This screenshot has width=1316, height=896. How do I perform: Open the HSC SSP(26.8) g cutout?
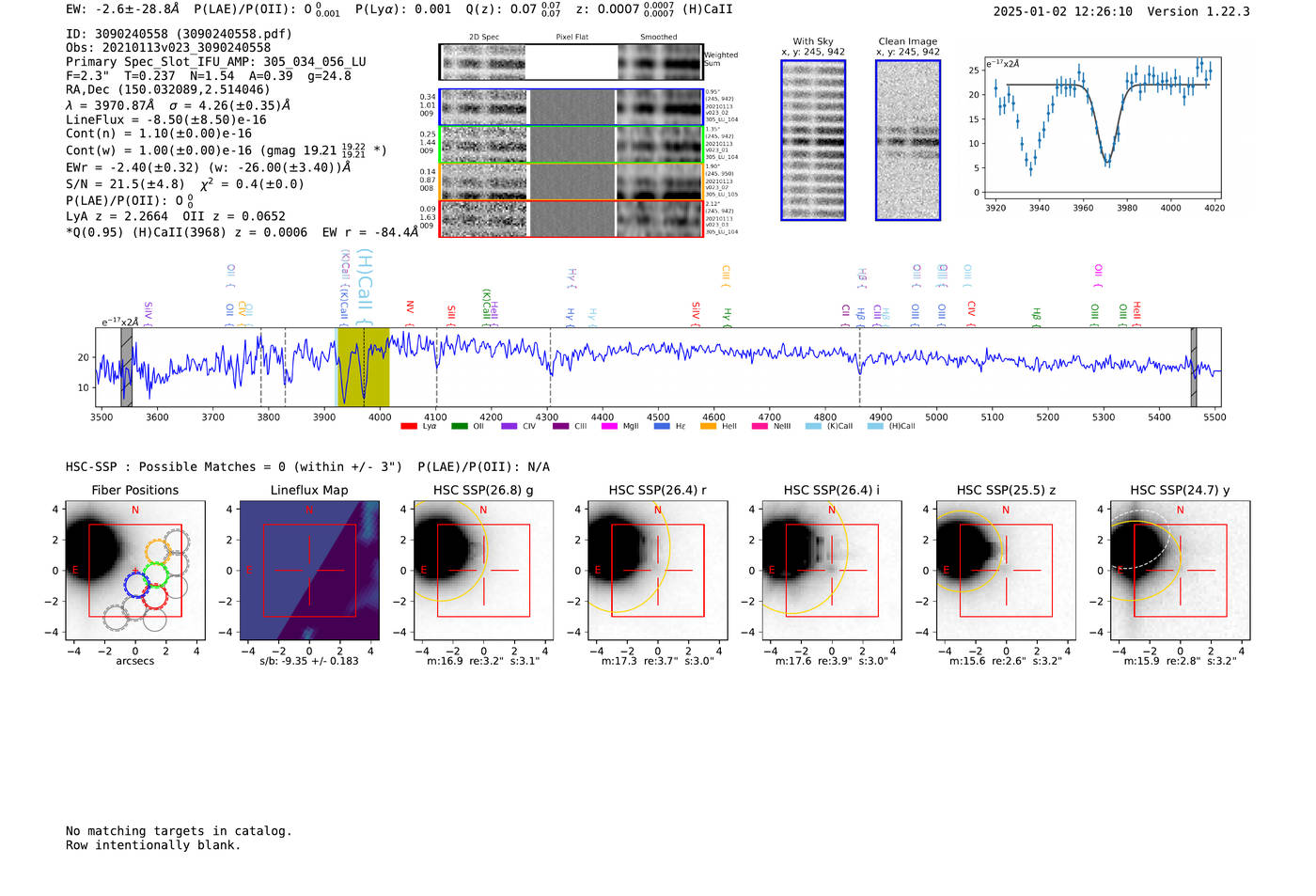tap(483, 571)
